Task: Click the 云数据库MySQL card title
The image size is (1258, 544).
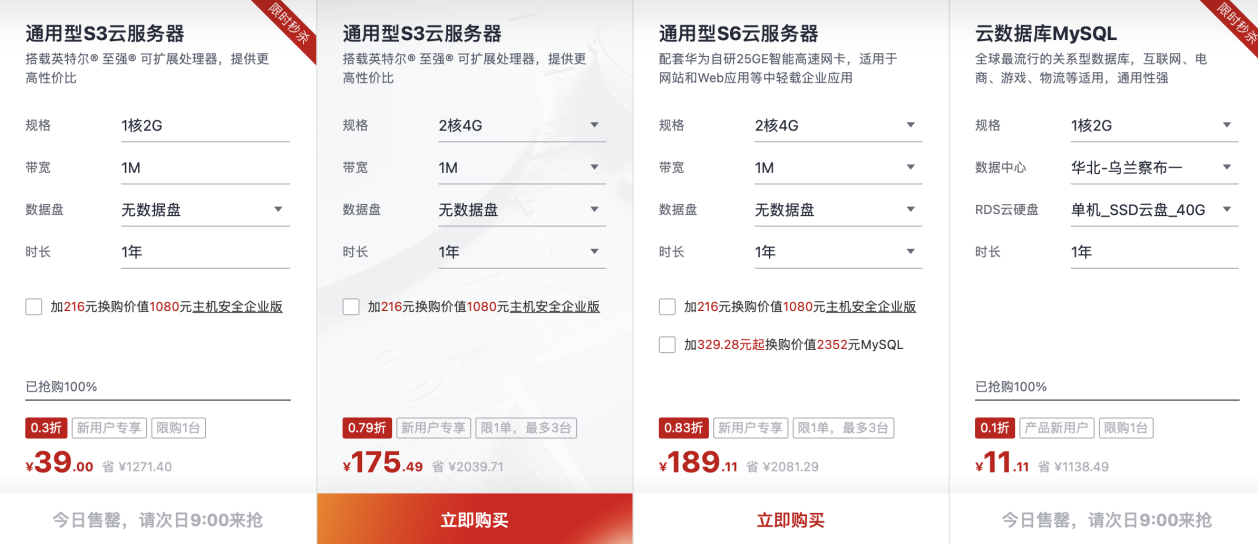Action: pos(1046,34)
